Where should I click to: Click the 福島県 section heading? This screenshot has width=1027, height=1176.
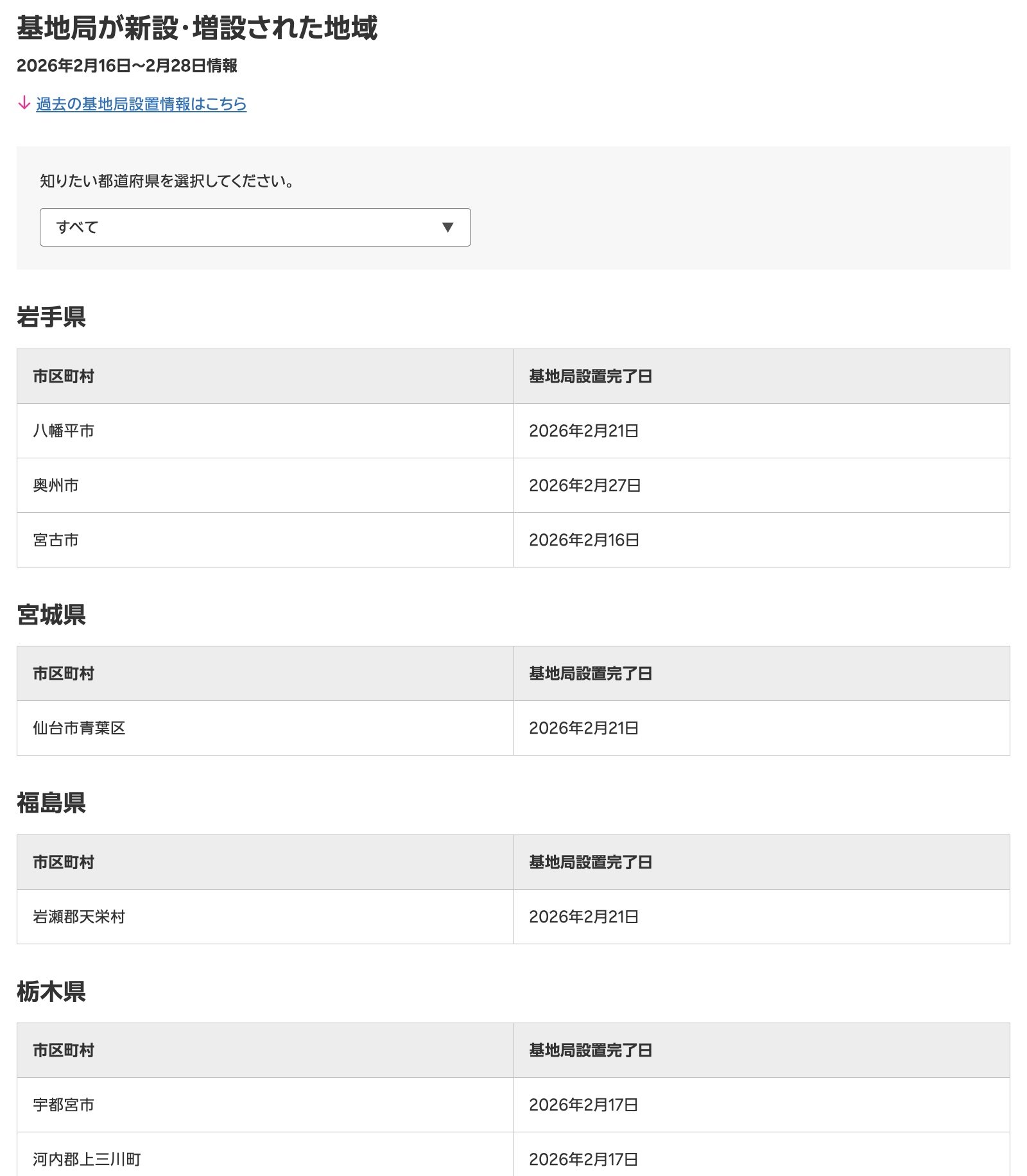[51, 803]
